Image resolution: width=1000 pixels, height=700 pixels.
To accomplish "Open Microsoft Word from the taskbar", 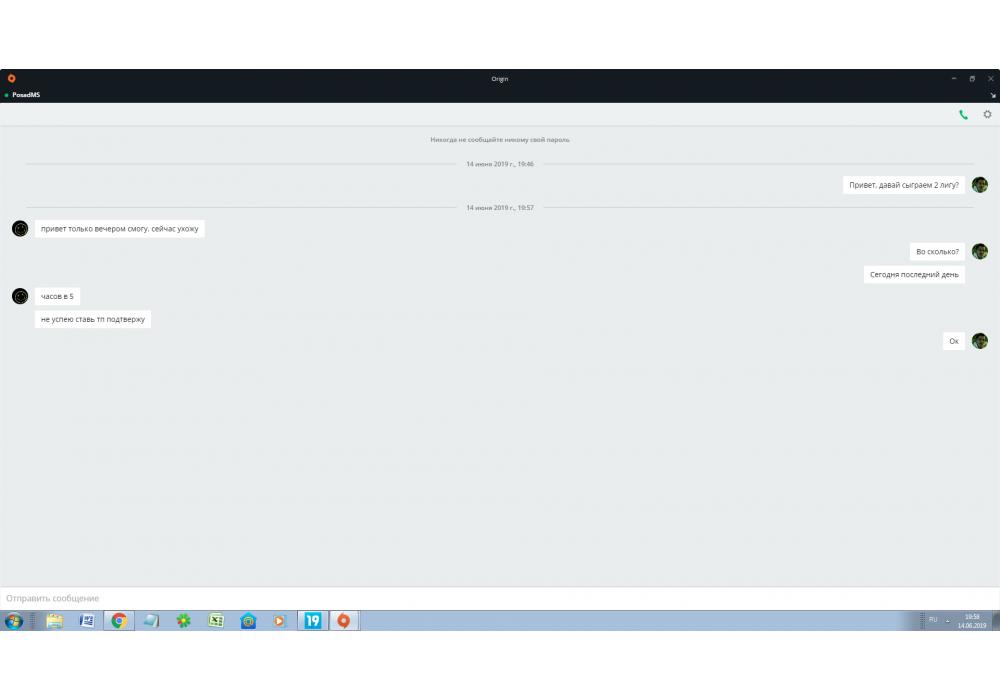I will [87, 620].
